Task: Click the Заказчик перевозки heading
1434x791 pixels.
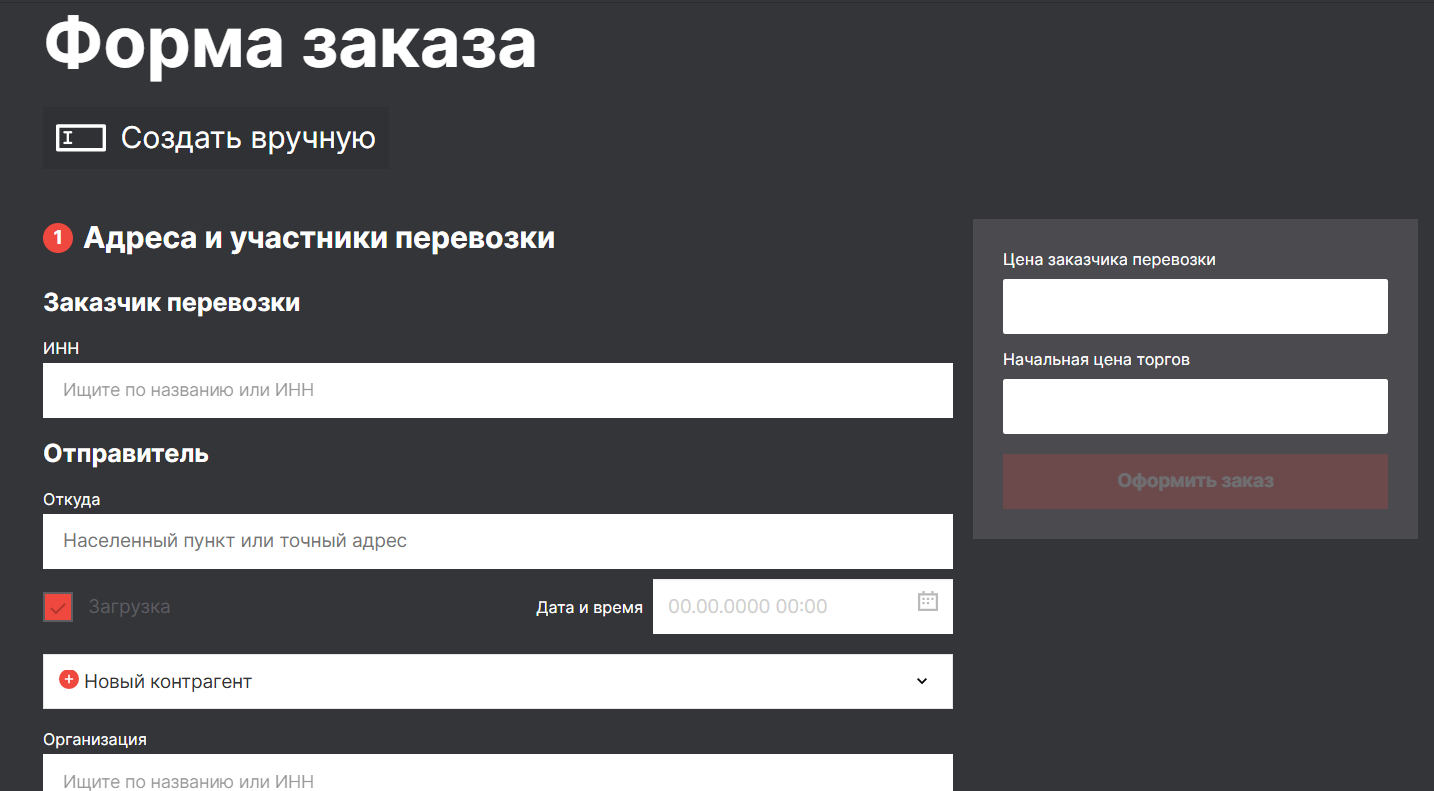Action: point(172,302)
